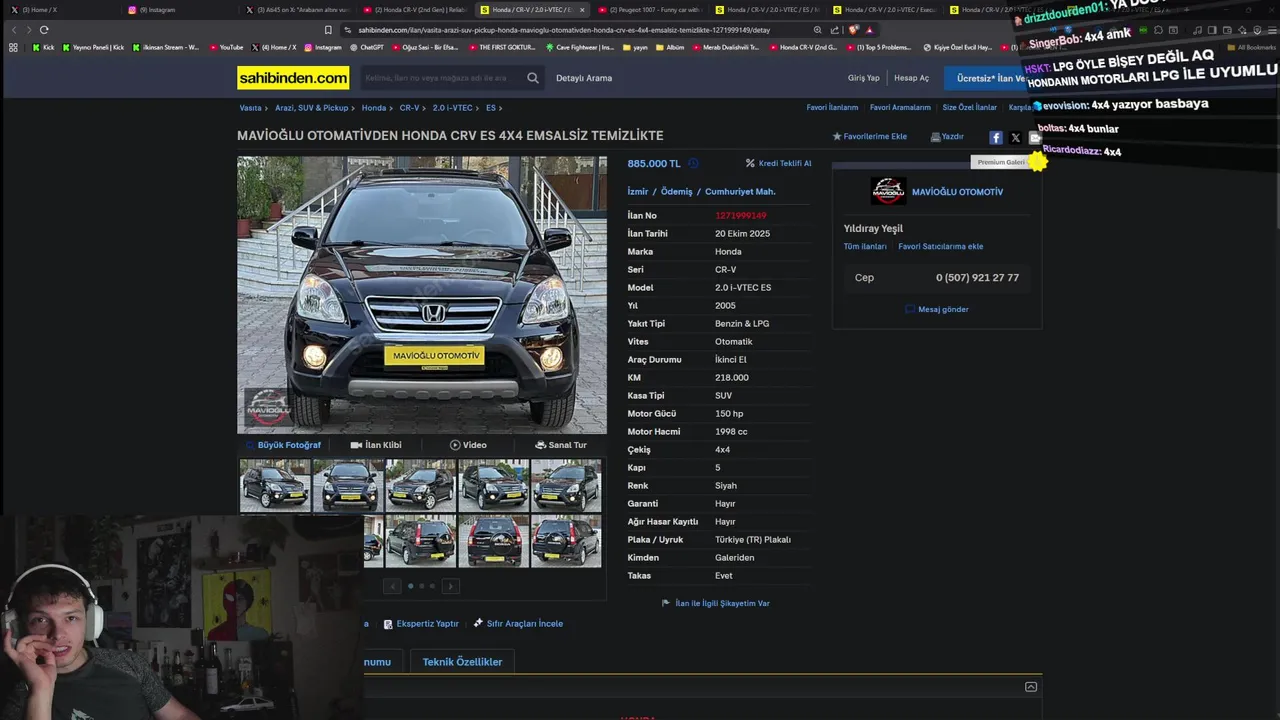Image resolution: width=1280 pixels, height=720 pixels.
Task: Click Giriş Yap
Action: [864, 78]
